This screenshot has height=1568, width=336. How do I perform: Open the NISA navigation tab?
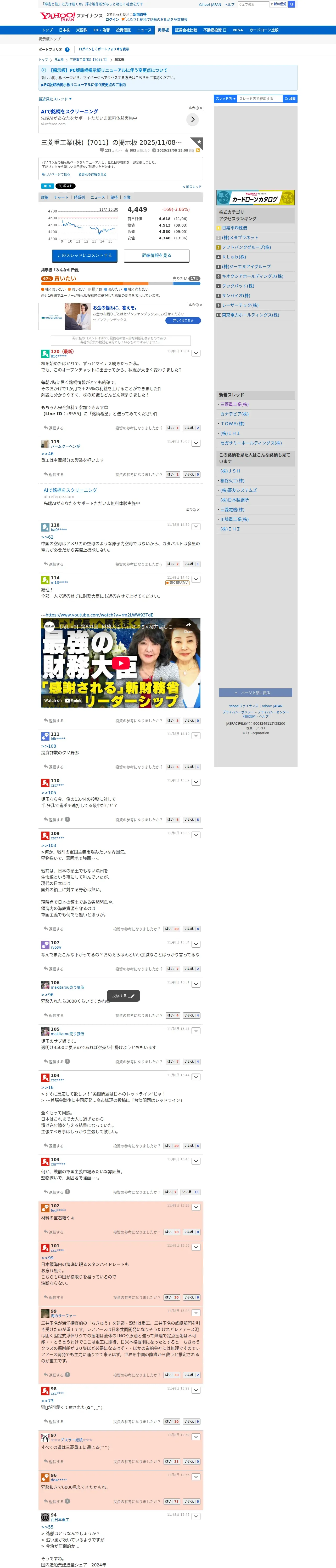click(238, 30)
